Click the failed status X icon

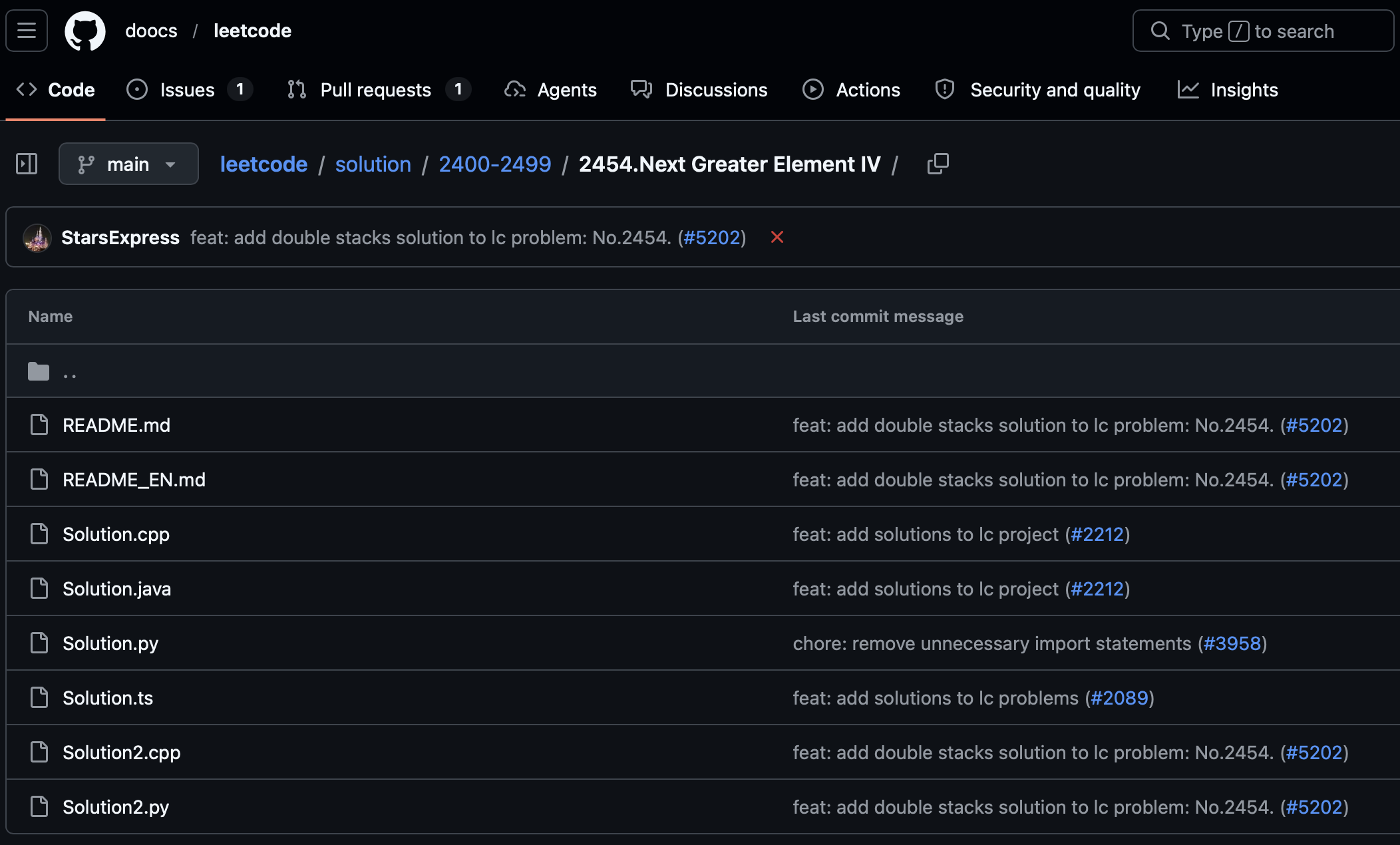(777, 237)
